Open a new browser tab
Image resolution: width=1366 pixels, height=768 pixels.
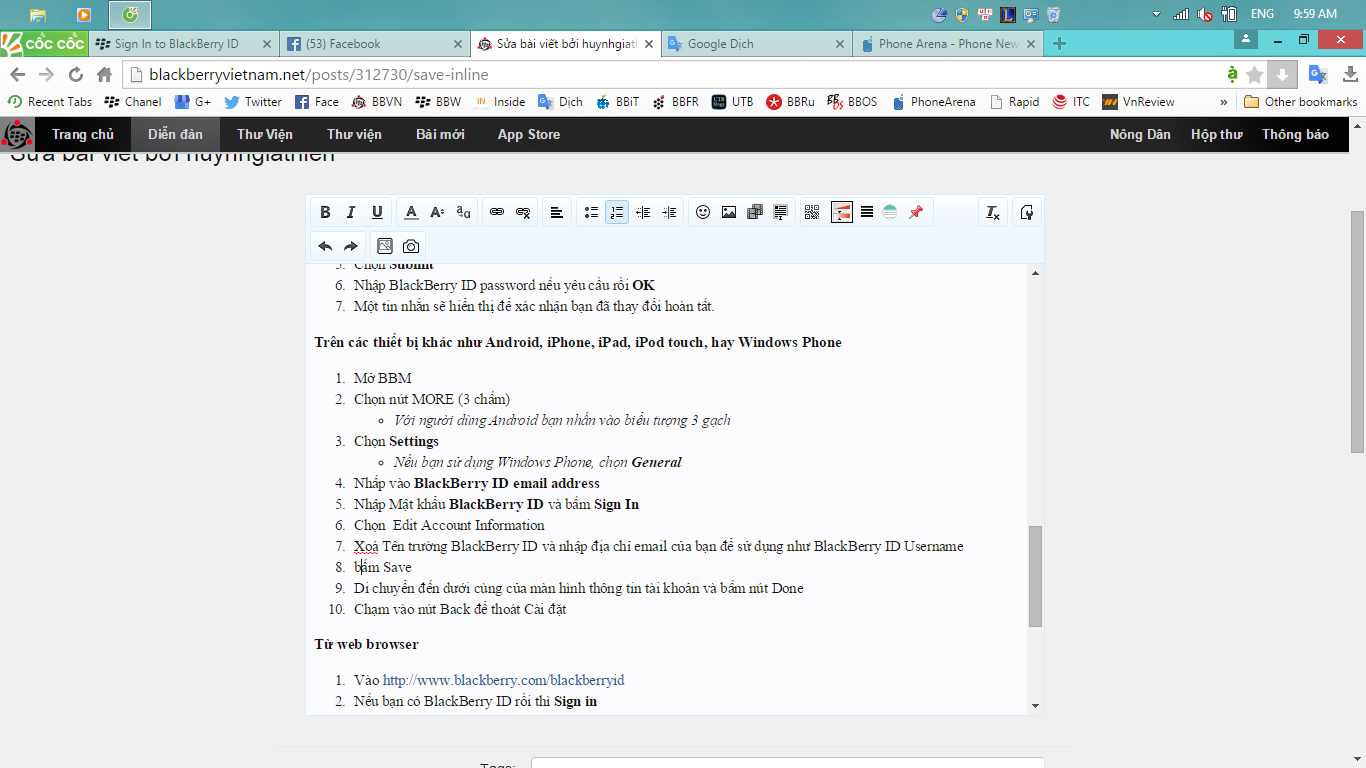point(1060,44)
